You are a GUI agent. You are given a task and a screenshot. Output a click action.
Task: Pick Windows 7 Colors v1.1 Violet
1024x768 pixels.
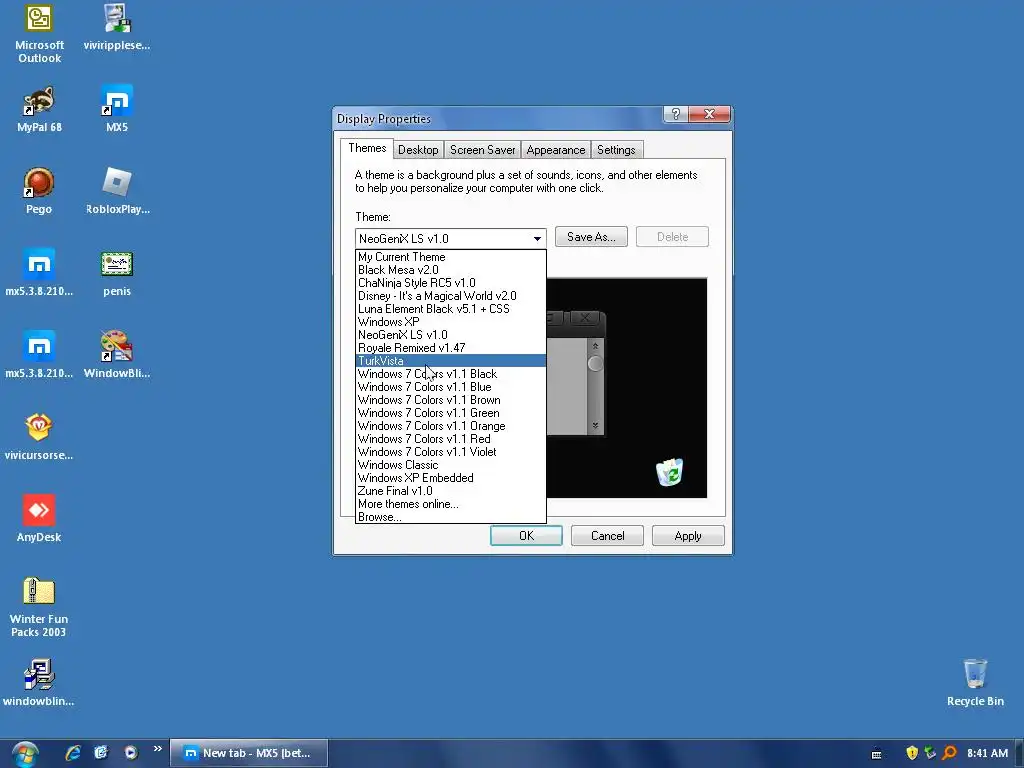(451, 452)
